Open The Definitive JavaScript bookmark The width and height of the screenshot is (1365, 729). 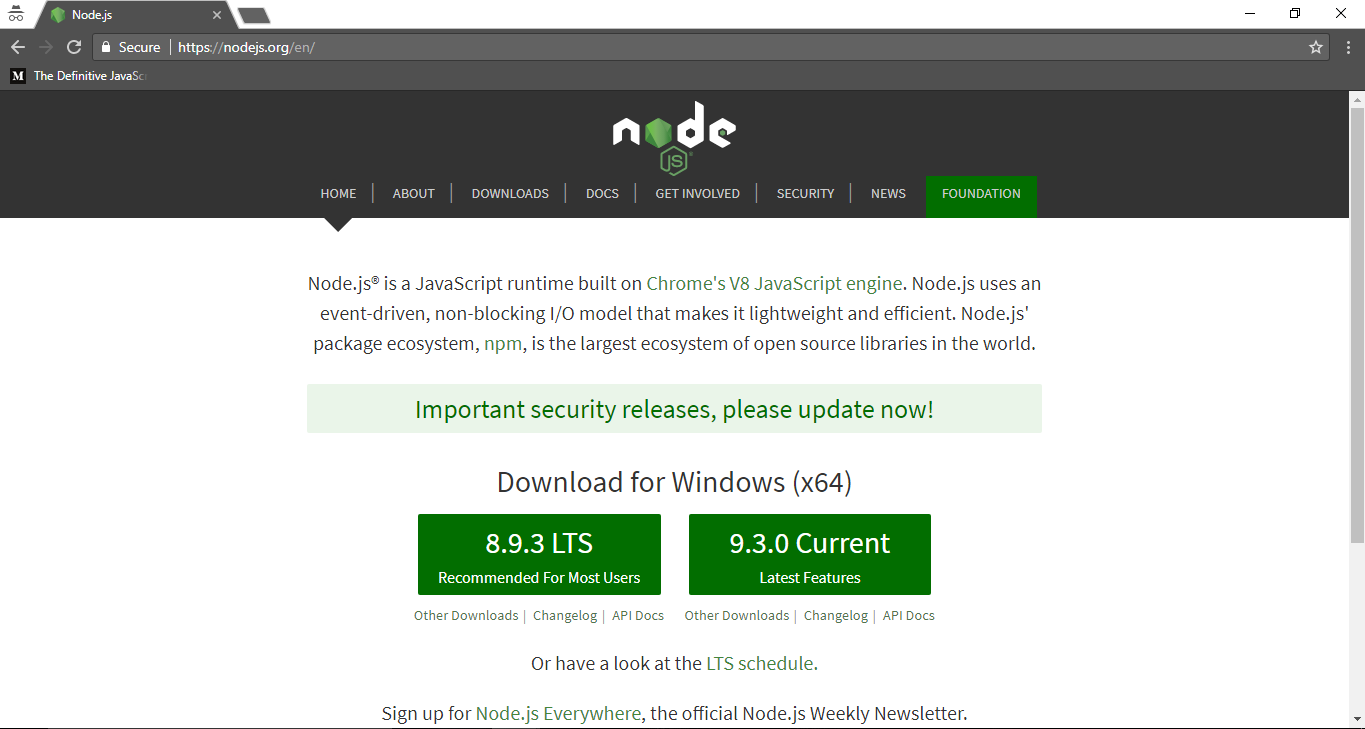[78, 75]
